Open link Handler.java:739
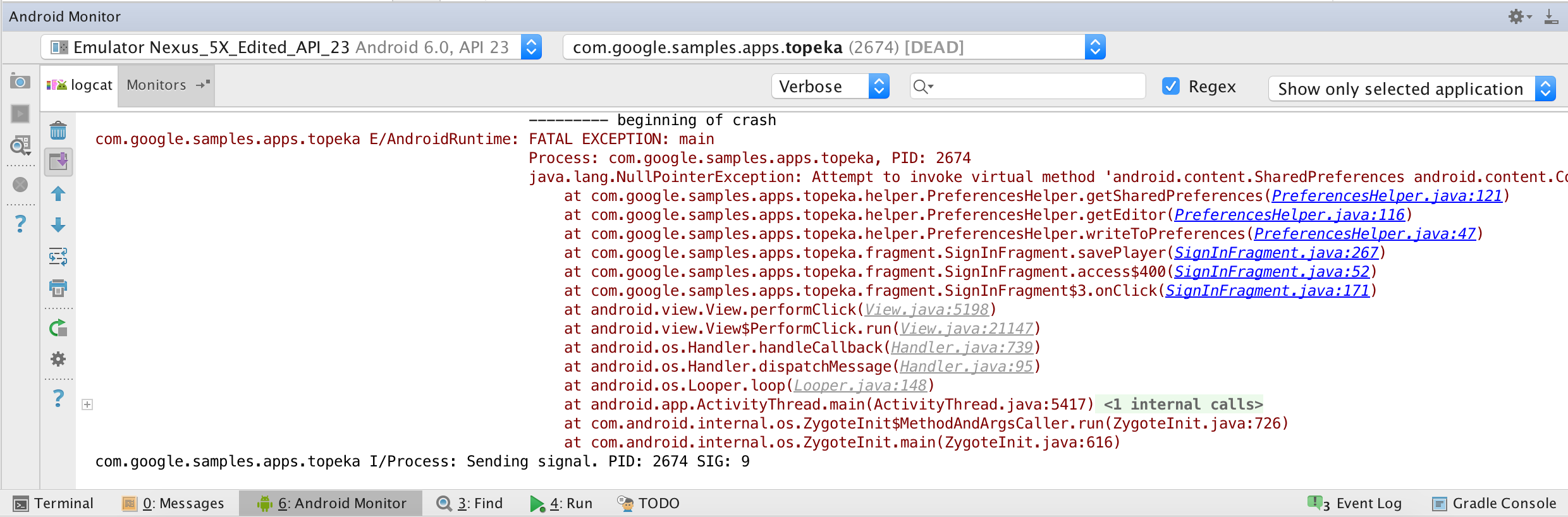 pyautogui.click(x=962, y=348)
